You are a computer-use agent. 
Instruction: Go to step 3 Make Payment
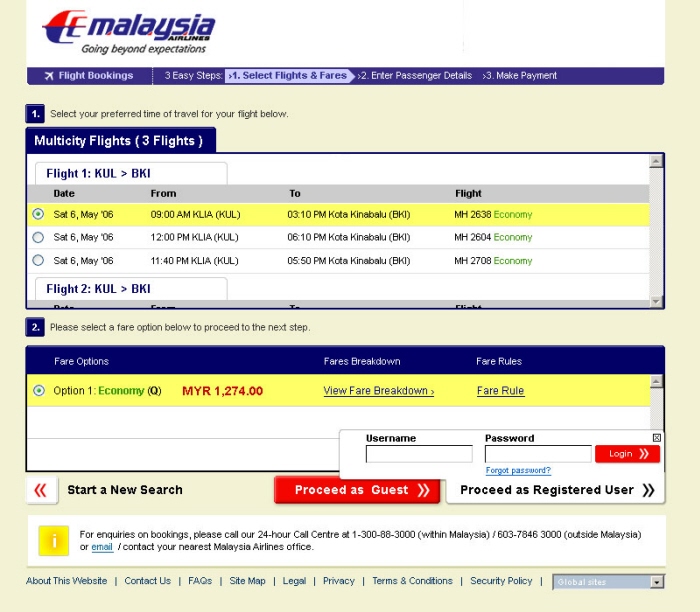pos(520,76)
